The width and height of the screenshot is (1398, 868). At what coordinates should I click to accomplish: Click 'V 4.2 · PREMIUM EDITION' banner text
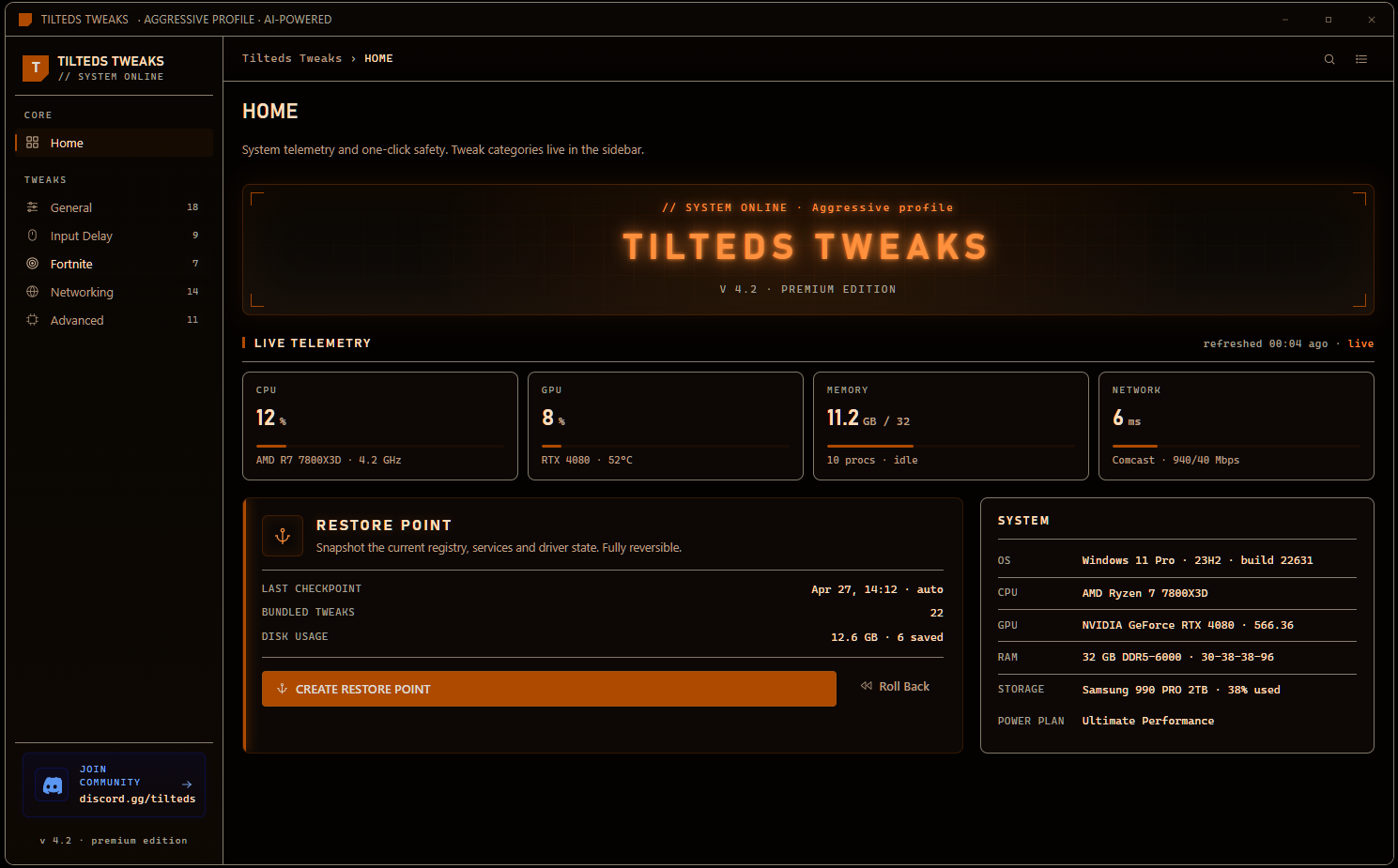807,289
